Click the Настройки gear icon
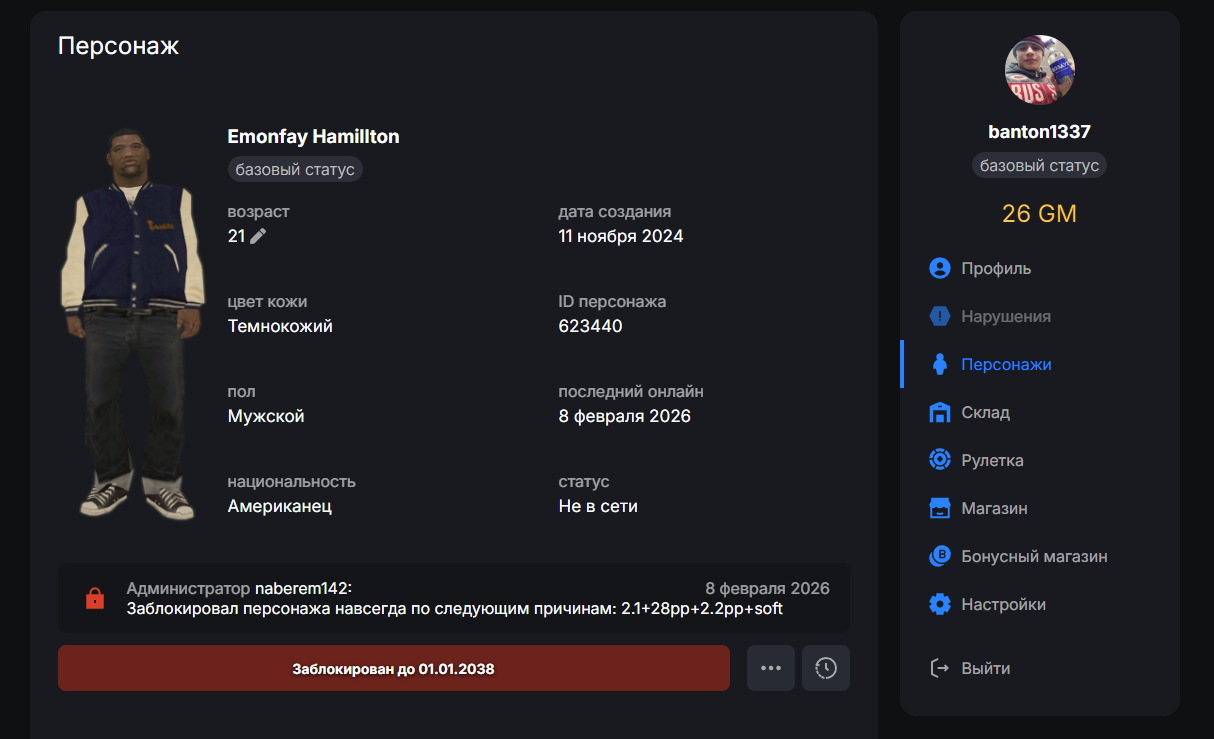The width and height of the screenshot is (1214, 739). pyautogui.click(x=939, y=604)
